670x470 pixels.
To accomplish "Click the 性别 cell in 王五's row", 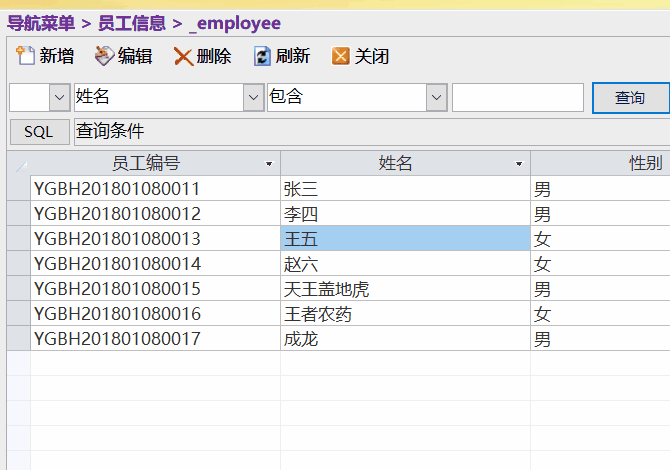I will coord(600,238).
